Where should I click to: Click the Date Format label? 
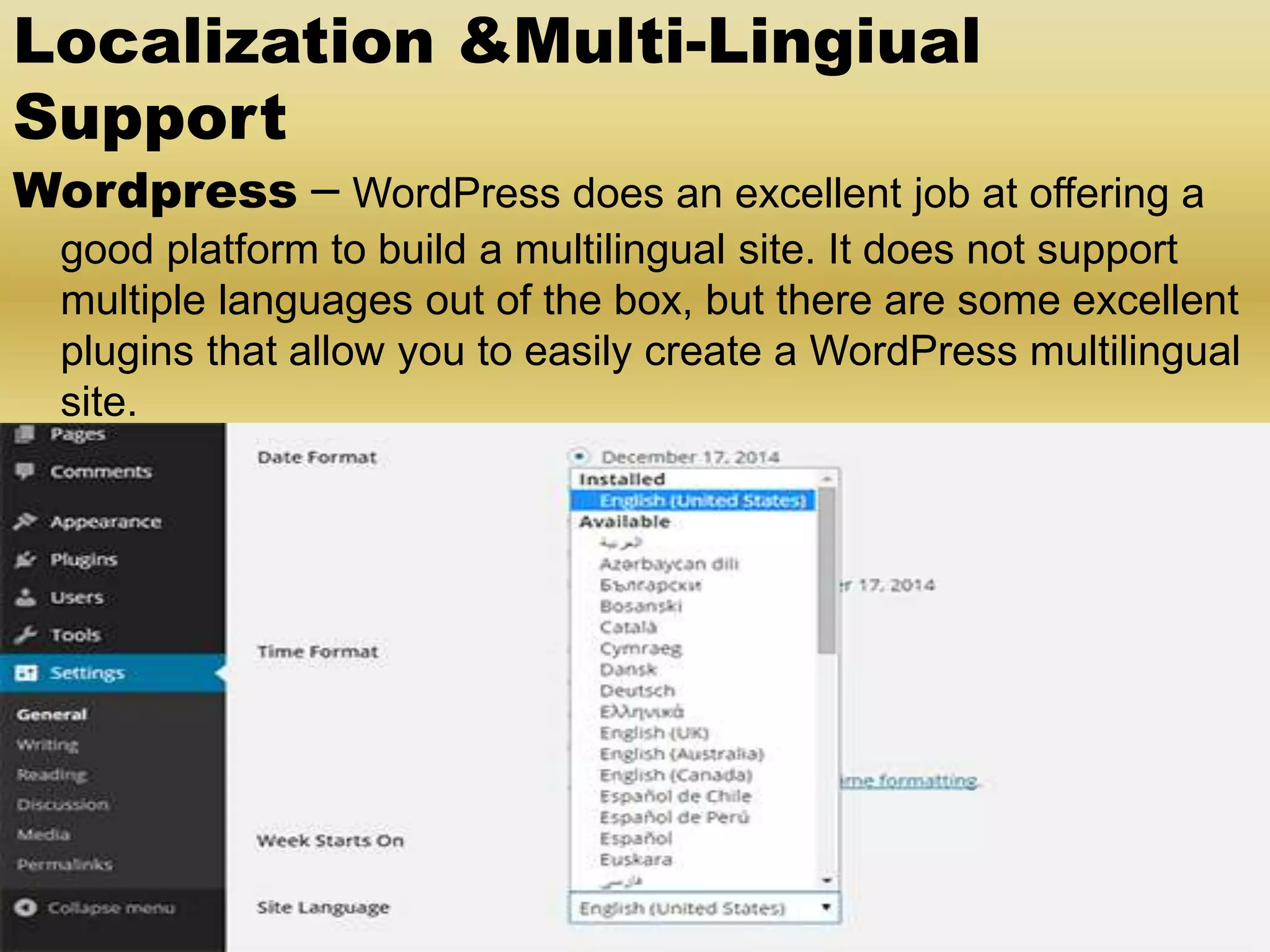click(317, 457)
